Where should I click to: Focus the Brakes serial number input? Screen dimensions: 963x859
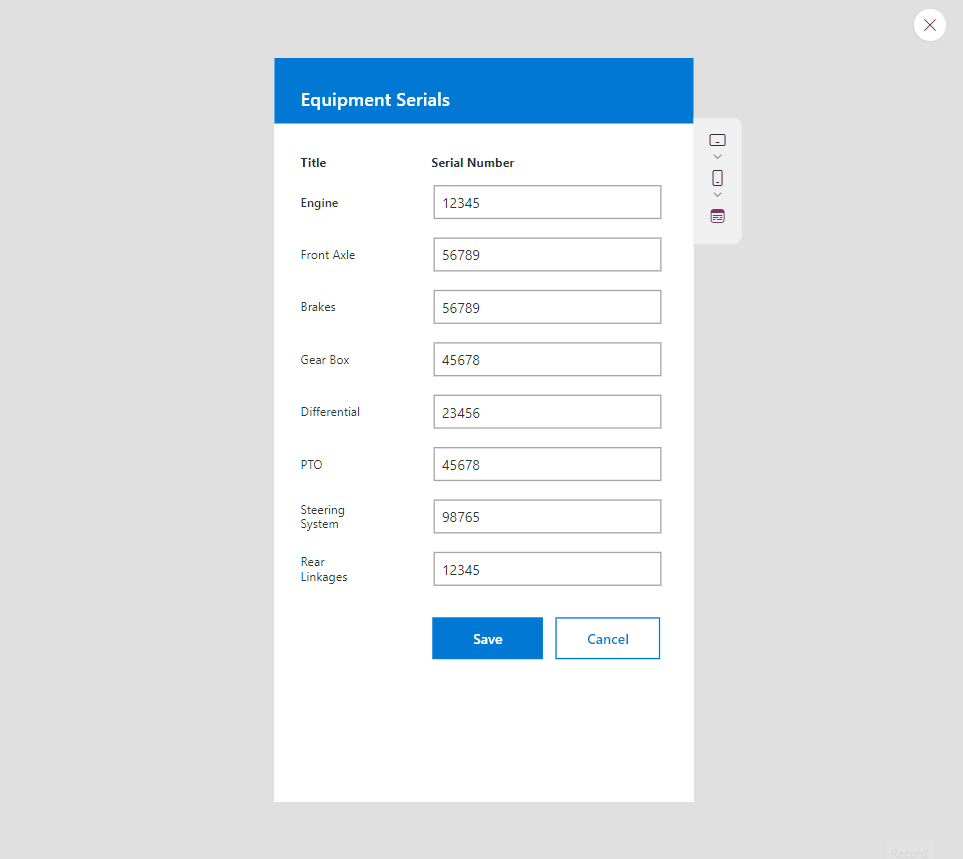click(546, 307)
